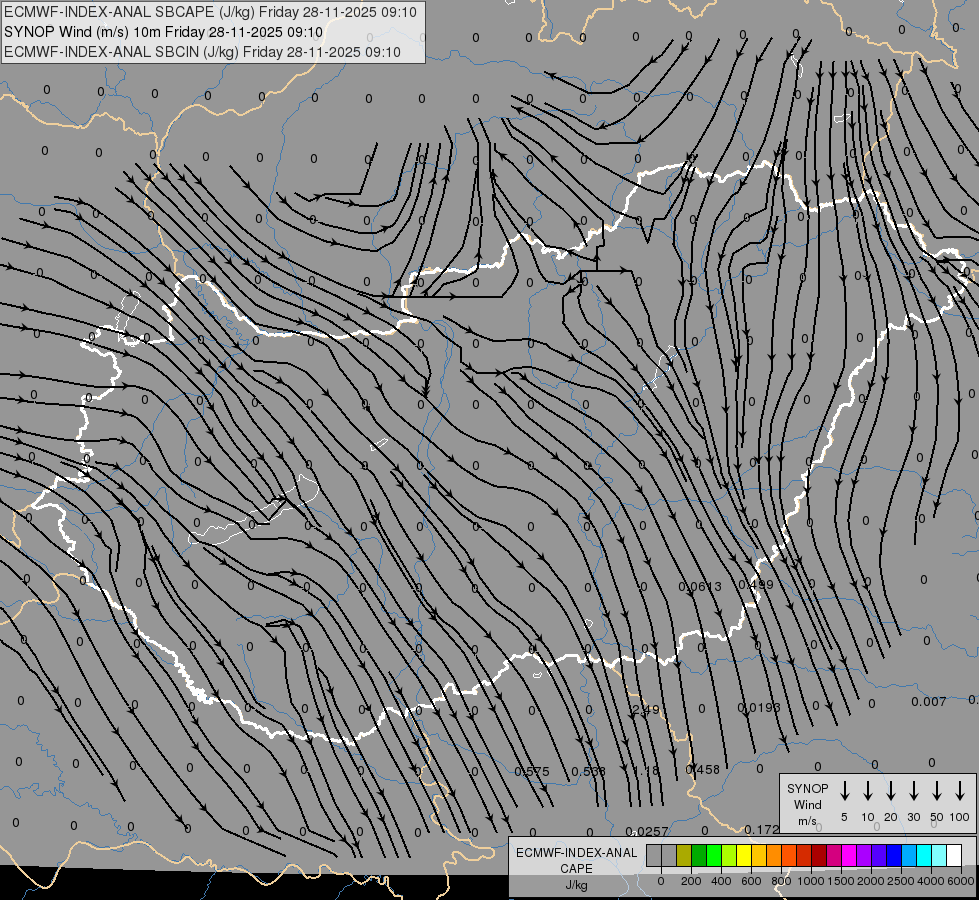
Task: Pick the pure blue CAPE legend swatch
Action: [893, 855]
